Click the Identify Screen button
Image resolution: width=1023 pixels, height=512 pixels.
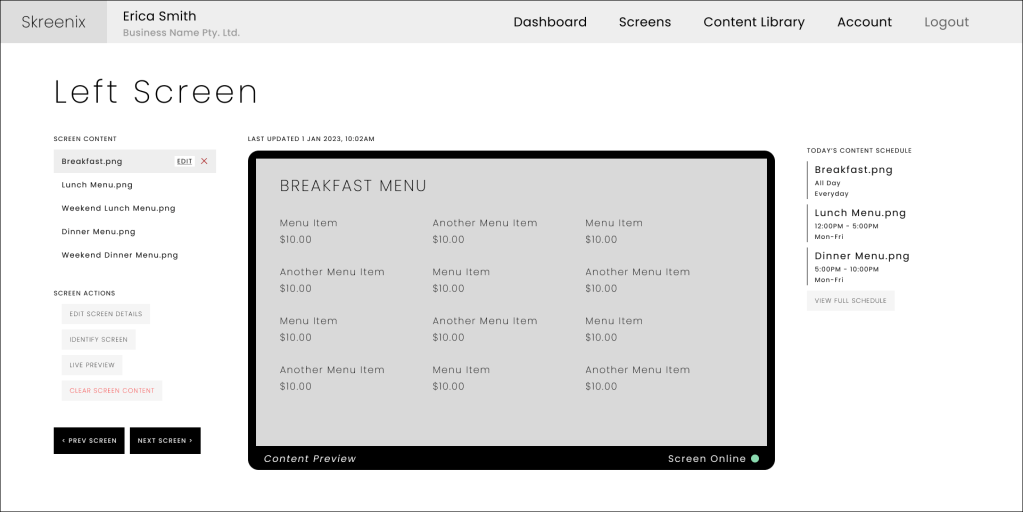(99, 339)
